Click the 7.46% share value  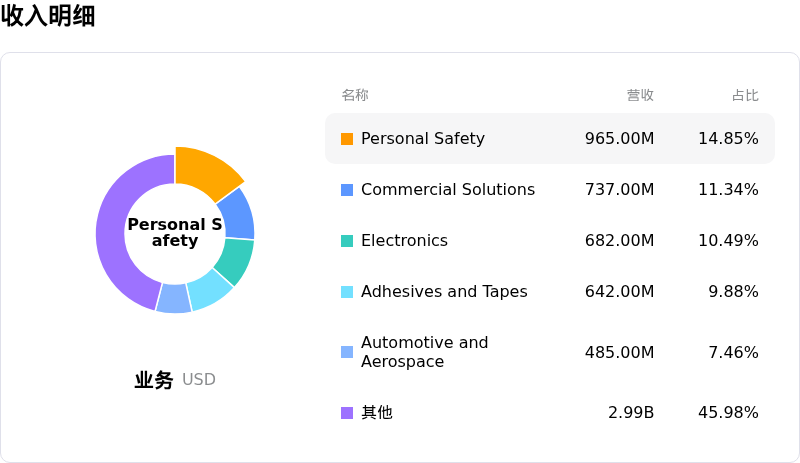(733, 352)
